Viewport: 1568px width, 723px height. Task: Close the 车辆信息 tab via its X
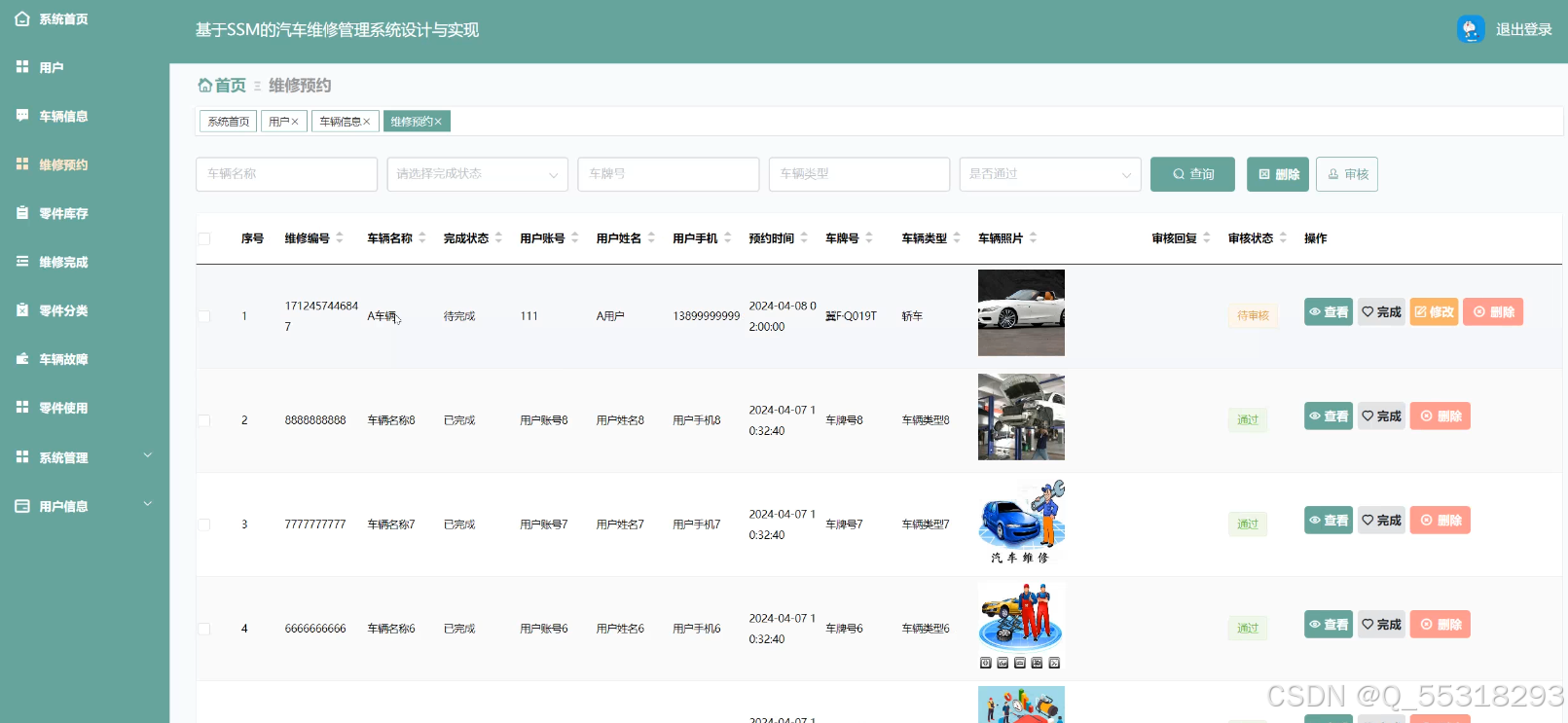pos(367,122)
